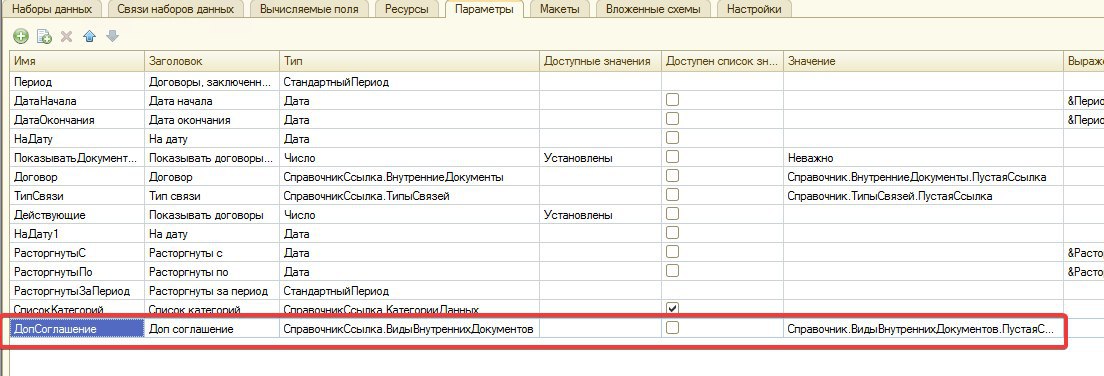Click the Тип column header
Screen dimensions: 1104x376
[x=409, y=61]
